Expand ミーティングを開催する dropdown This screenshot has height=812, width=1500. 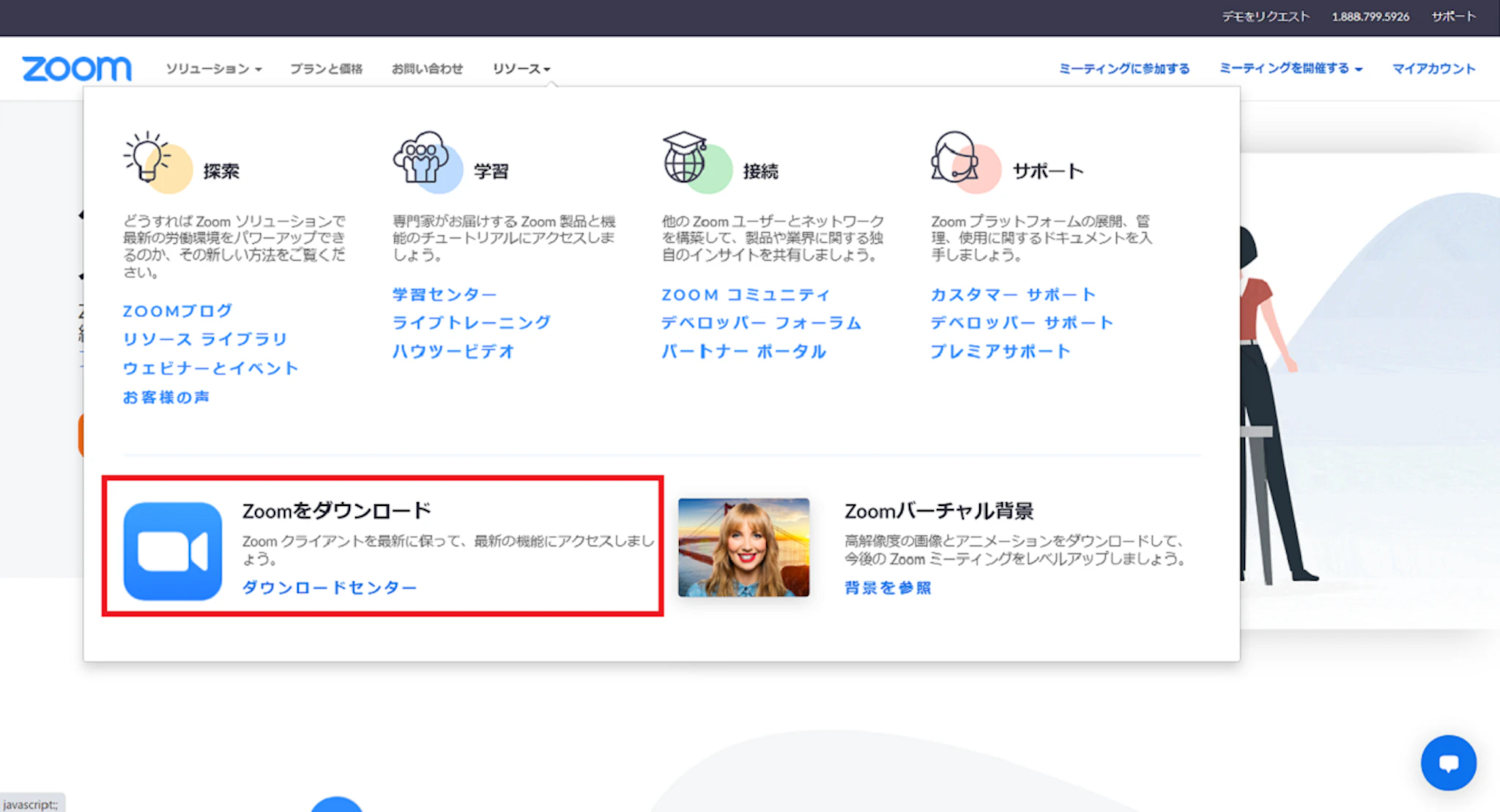click(x=1290, y=68)
